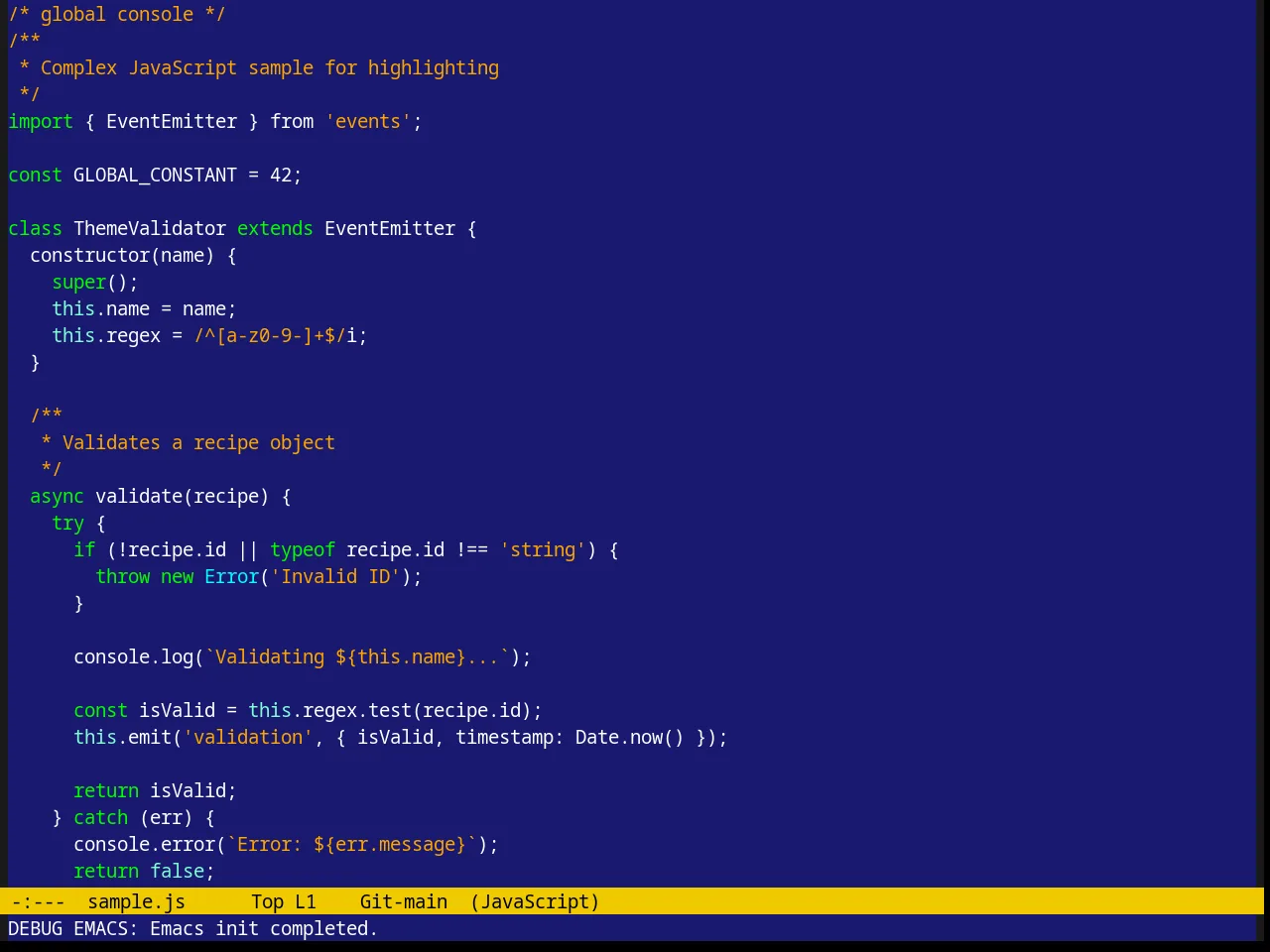Click the 'global console' comment
Image resolution: width=1270 pixels, height=952 pixels.
point(117,14)
